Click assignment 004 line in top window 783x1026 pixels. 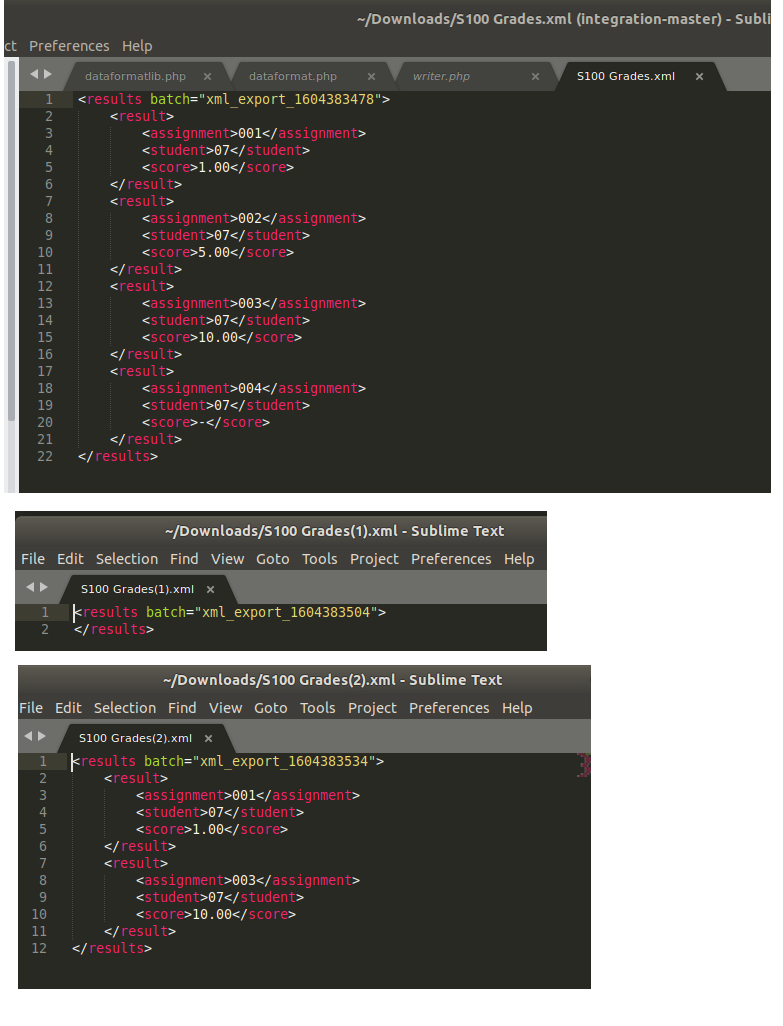254,389
